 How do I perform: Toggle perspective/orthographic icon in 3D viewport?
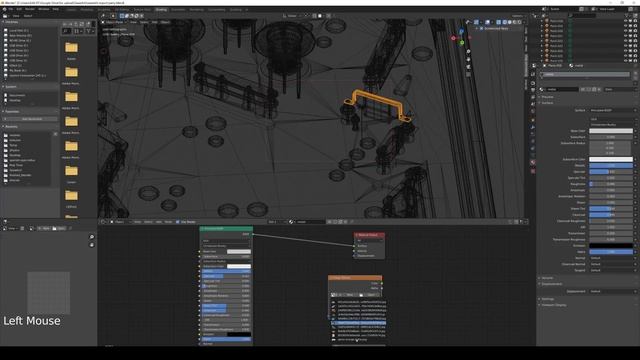(468, 74)
